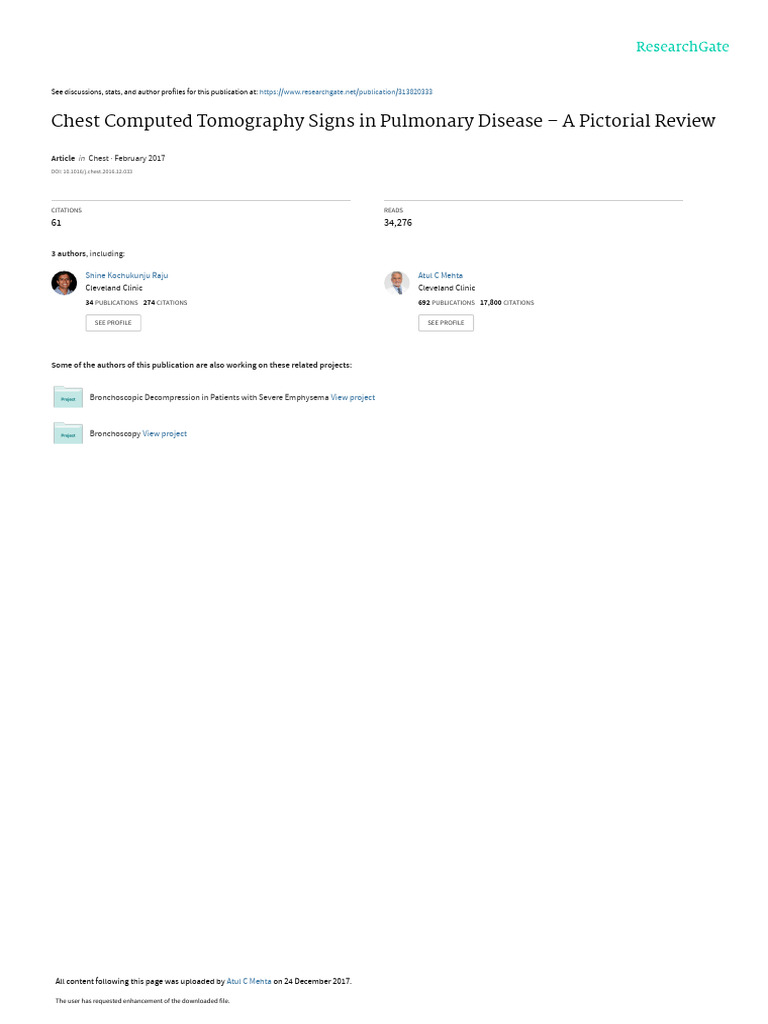Click Atul C Mehta uploader link in footer
This screenshot has height=1024, width=768.
(x=249, y=981)
